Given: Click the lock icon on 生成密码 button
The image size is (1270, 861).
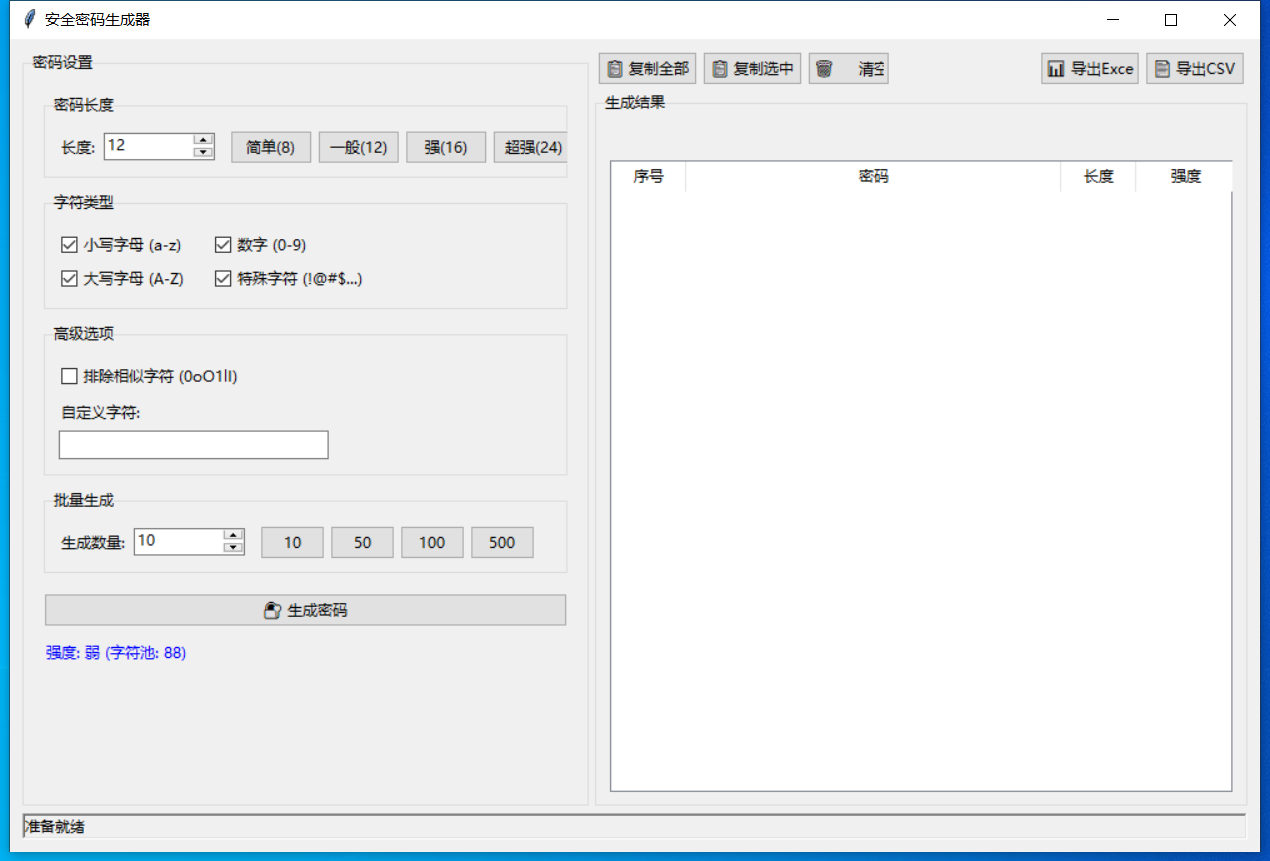Looking at the screenshot, I should (x=272, y=610).
